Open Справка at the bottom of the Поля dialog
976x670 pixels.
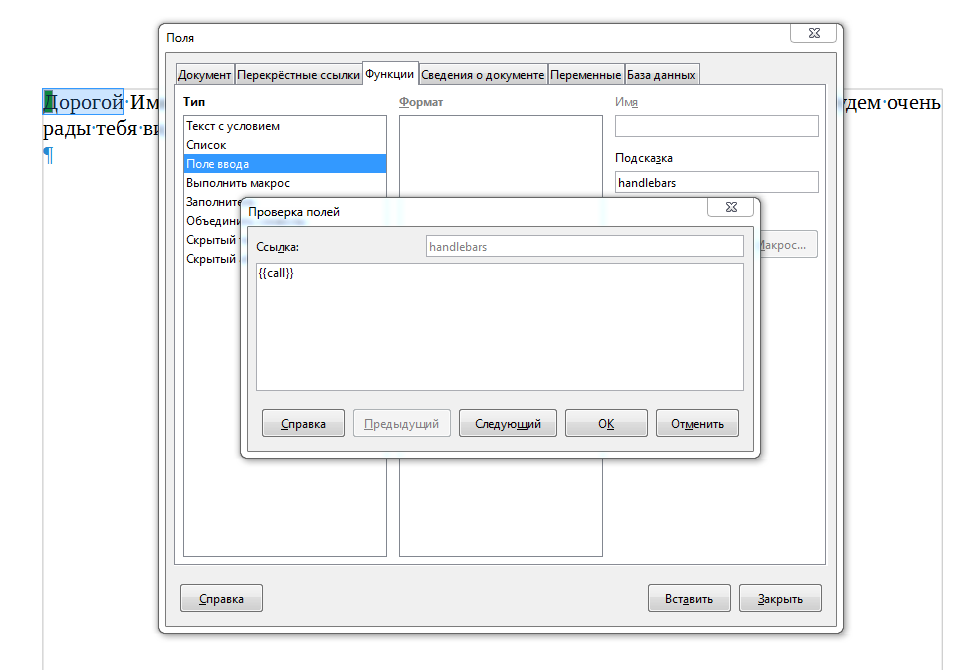click(221, 599)
